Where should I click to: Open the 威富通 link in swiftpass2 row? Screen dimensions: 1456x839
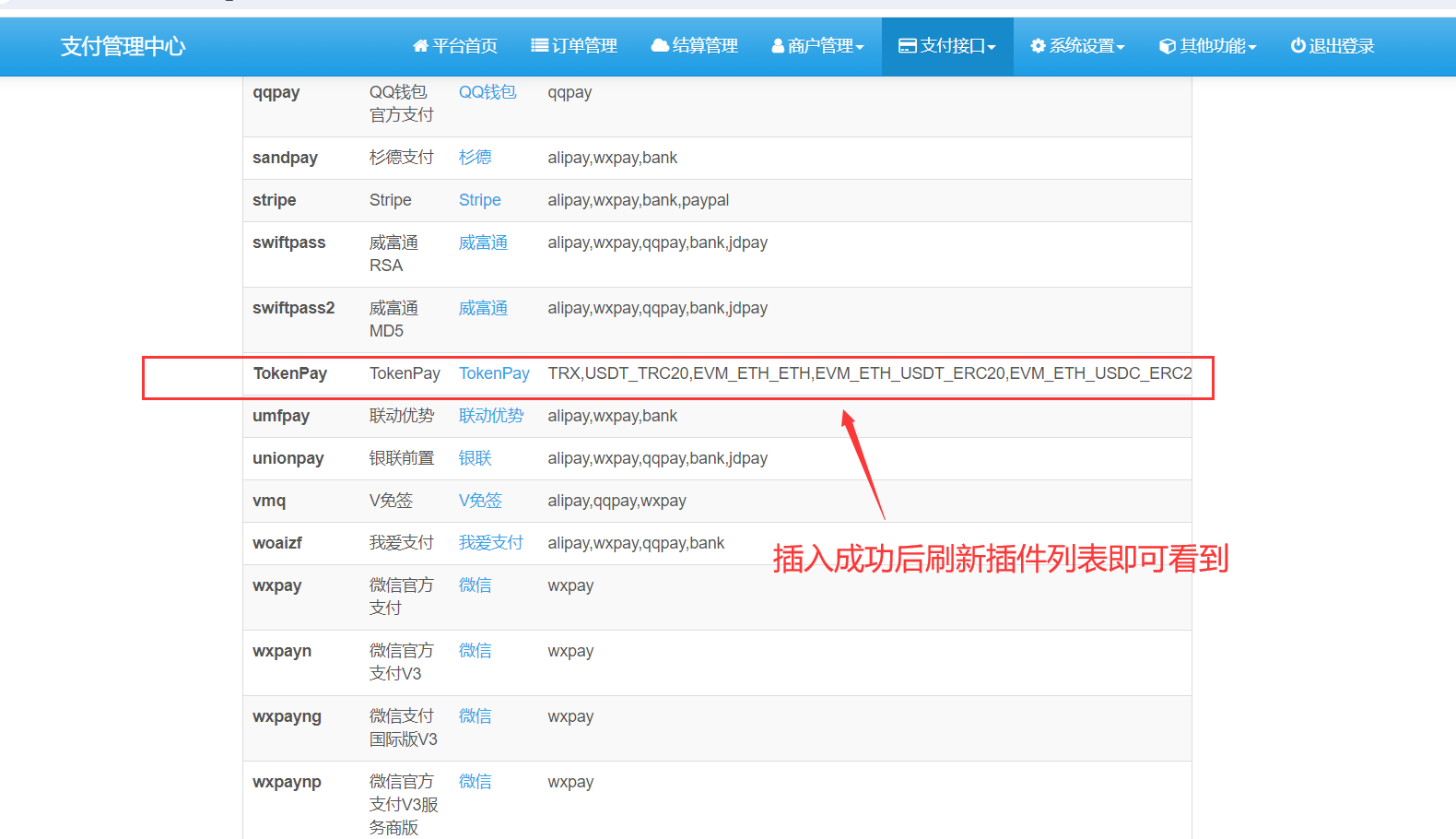(x=483, y=308)
